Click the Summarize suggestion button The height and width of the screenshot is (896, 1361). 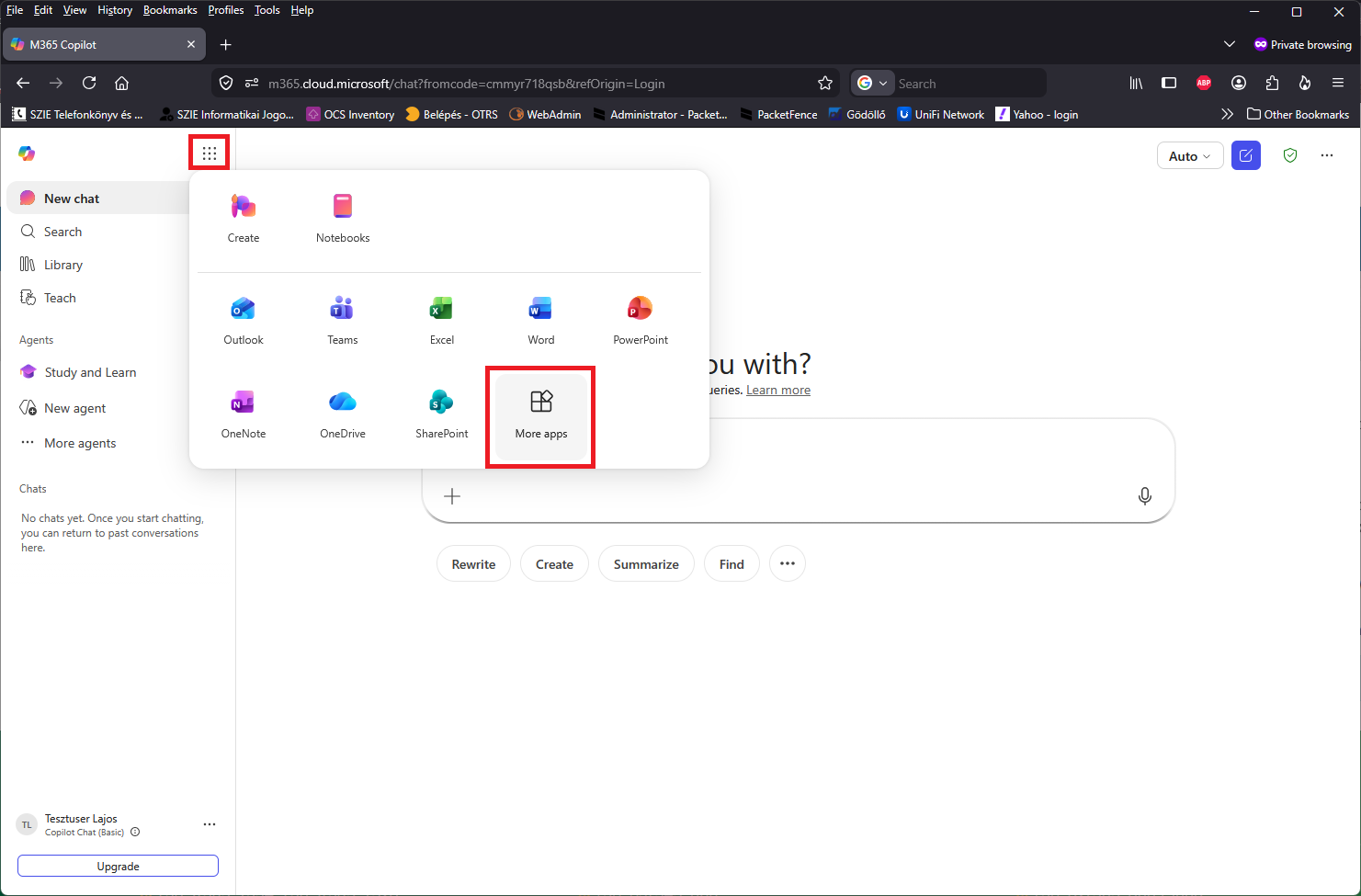(x=646, y=563)
